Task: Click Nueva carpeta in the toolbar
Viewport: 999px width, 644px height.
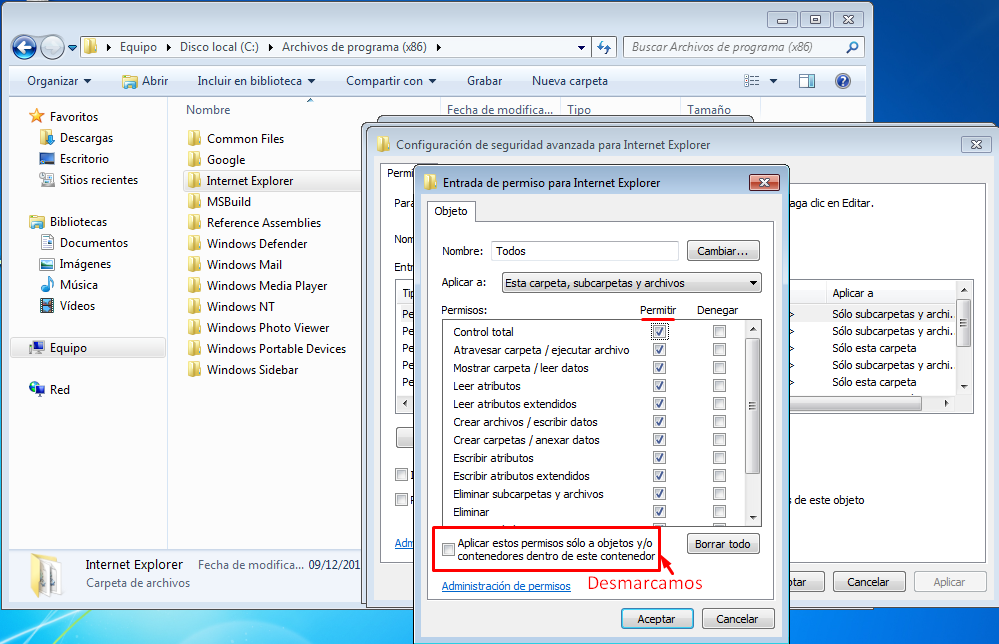Action: click(x=570, y=81)
